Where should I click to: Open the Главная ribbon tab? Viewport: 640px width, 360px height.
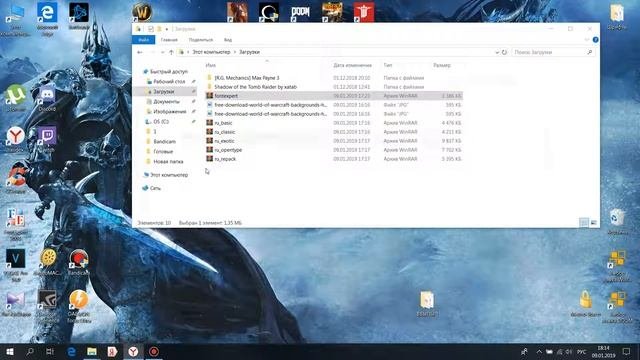169,40
